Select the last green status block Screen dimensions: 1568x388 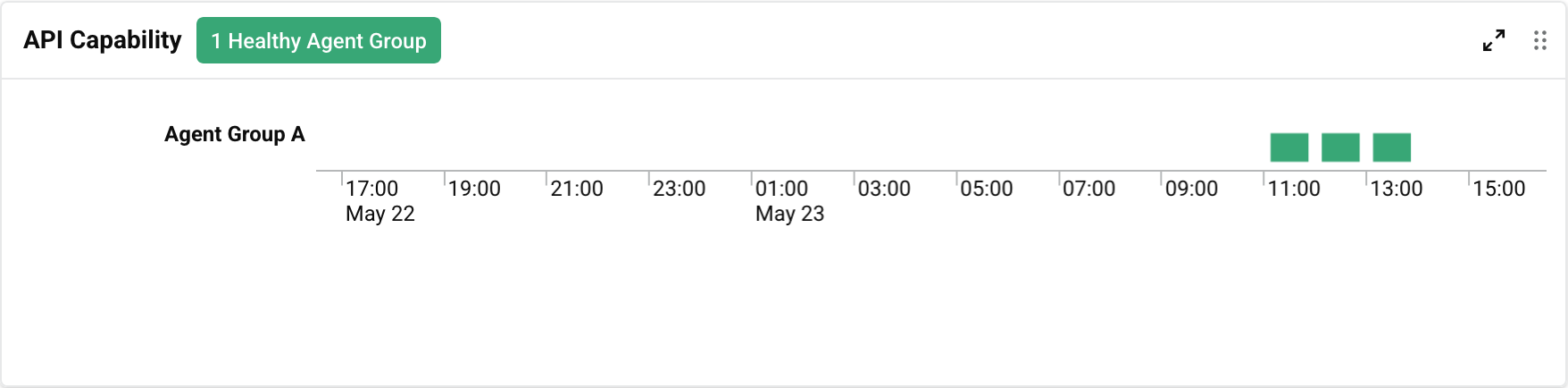point(1392,148)
